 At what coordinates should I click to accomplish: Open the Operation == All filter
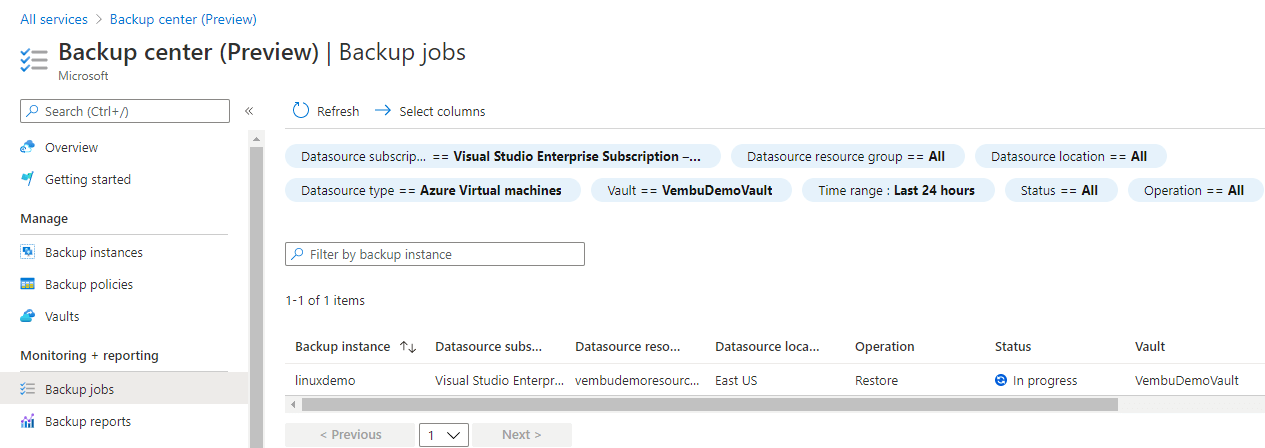(x=1196, y=190)
